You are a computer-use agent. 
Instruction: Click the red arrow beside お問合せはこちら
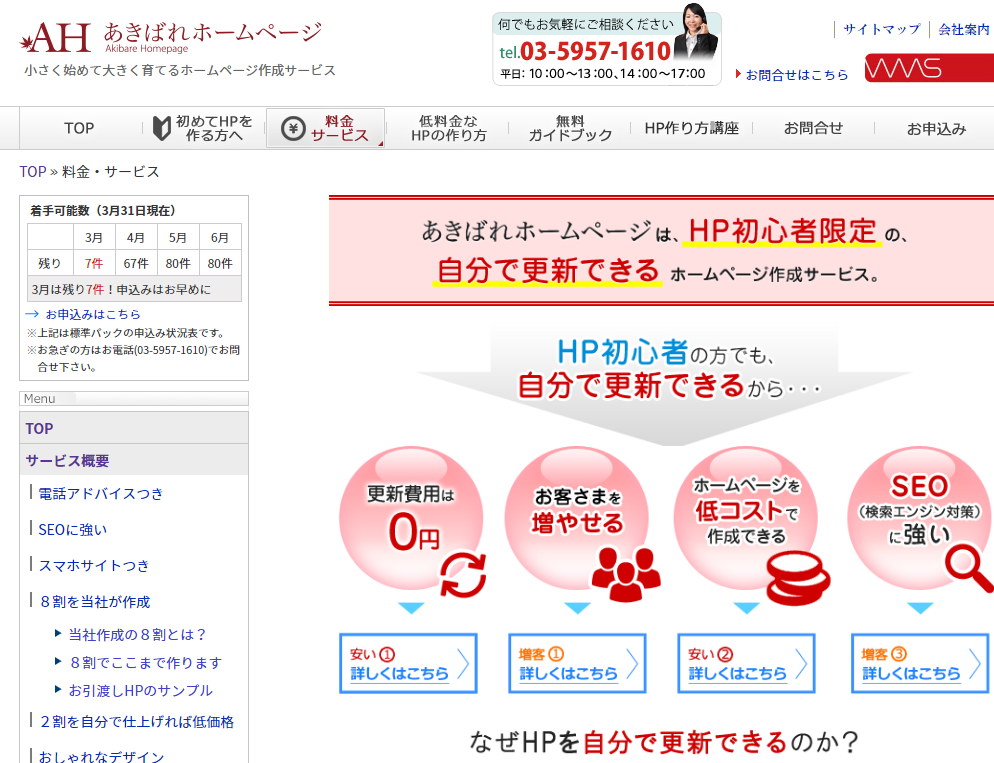coord(738,74)
